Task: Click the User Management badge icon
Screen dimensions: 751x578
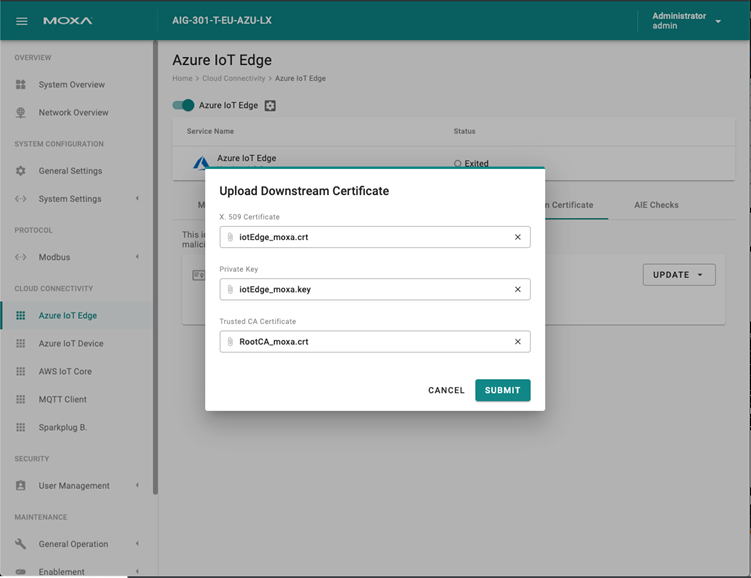Action: point(21,485)
